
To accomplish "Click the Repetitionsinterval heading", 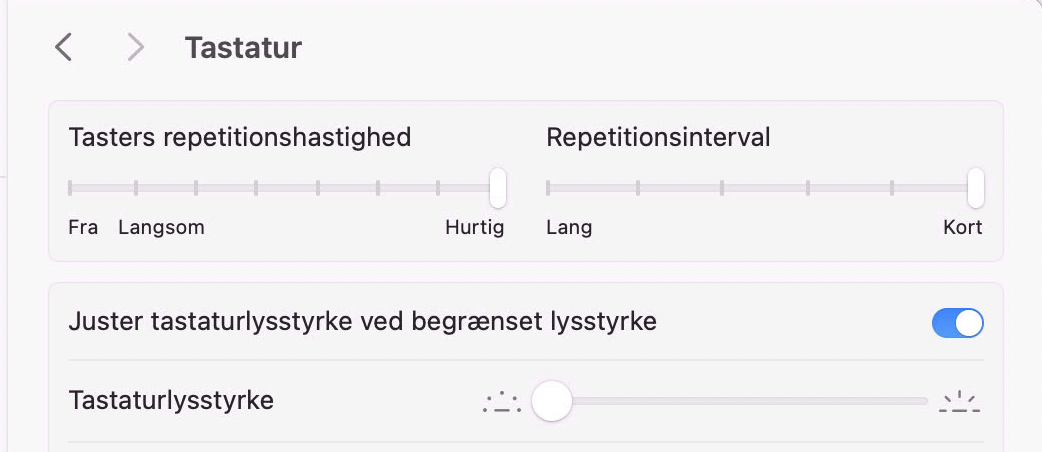I will (x=658, y=137).
